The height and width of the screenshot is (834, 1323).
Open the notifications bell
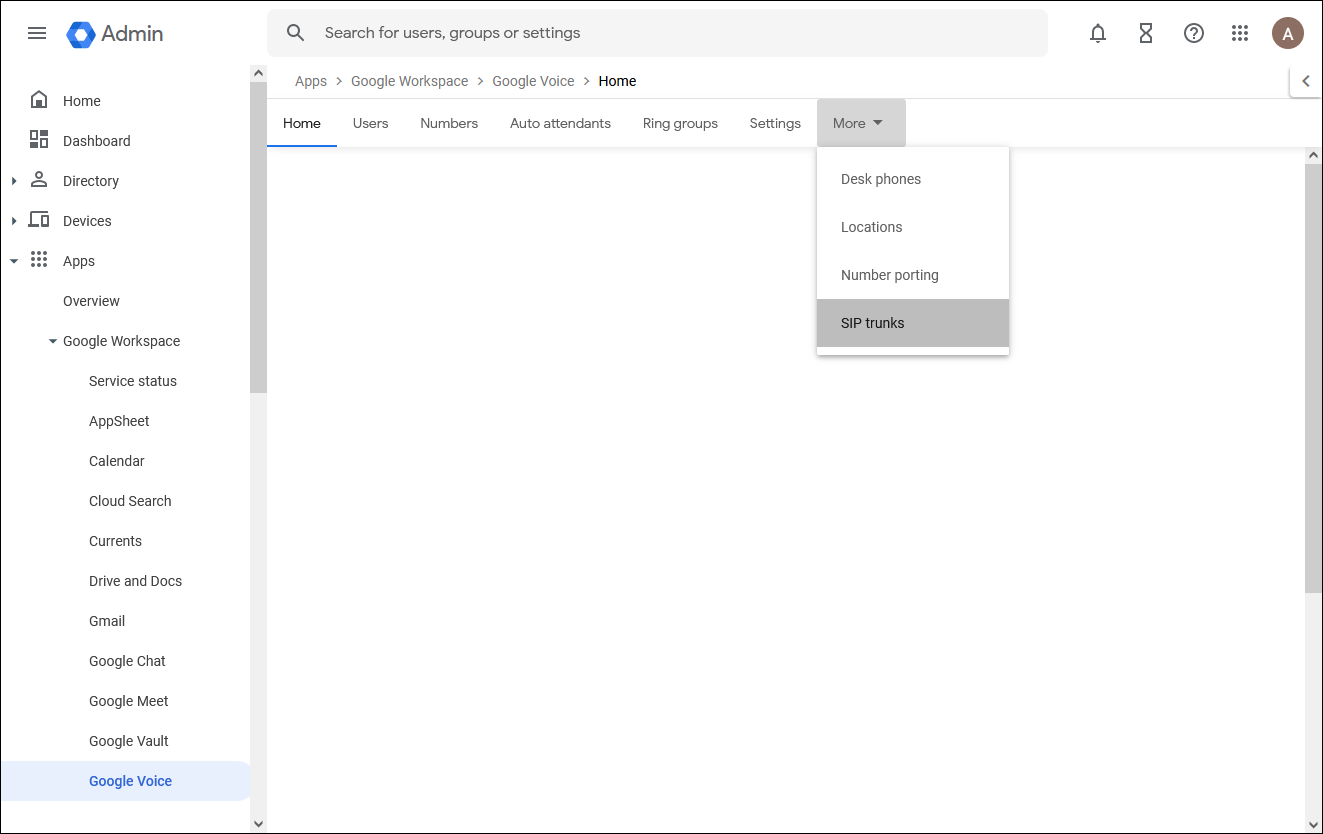click(x=1098, y=33)
